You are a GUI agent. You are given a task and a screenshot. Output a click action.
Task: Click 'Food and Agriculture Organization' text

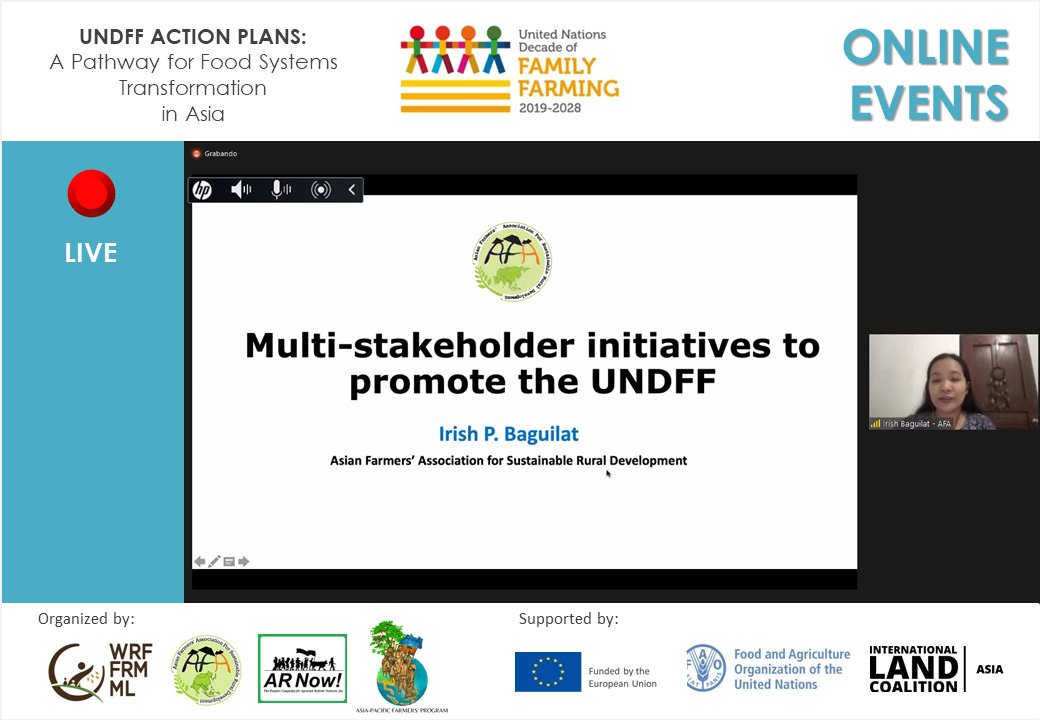[792, 669]
